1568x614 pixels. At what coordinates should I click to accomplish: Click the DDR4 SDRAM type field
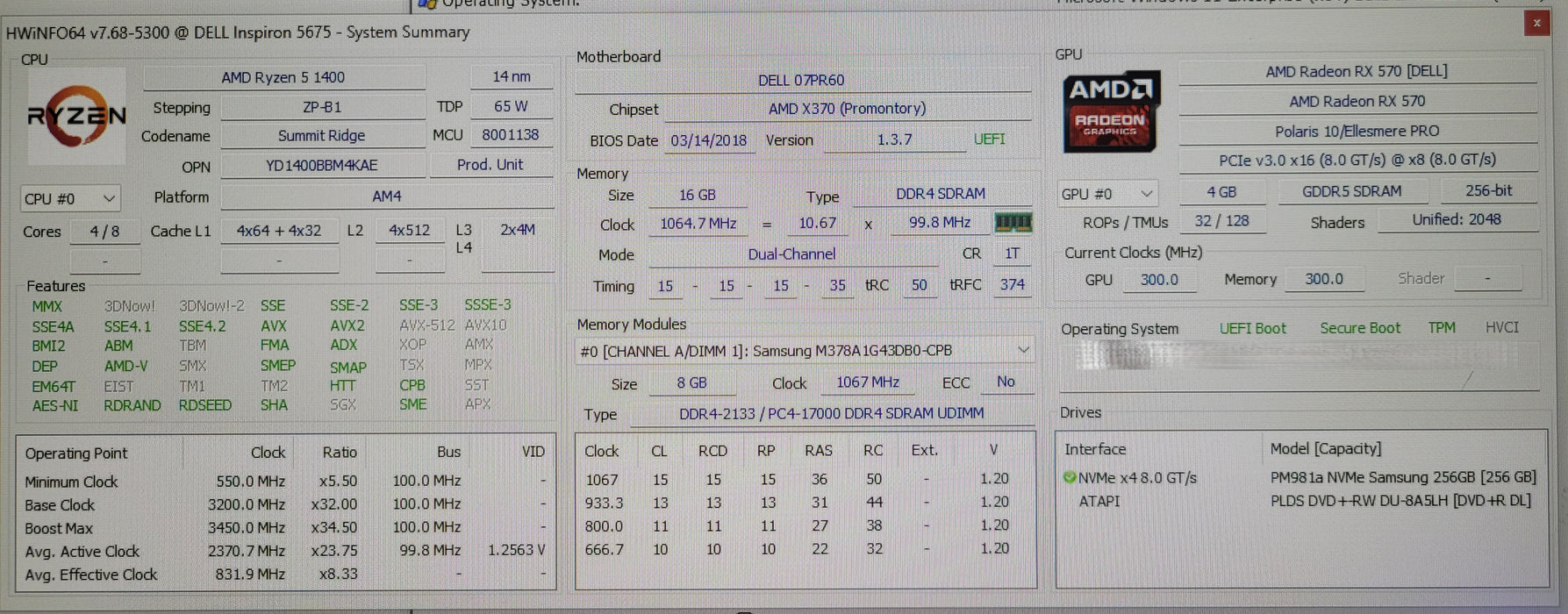pyautogui.click(x=941, y=194)
